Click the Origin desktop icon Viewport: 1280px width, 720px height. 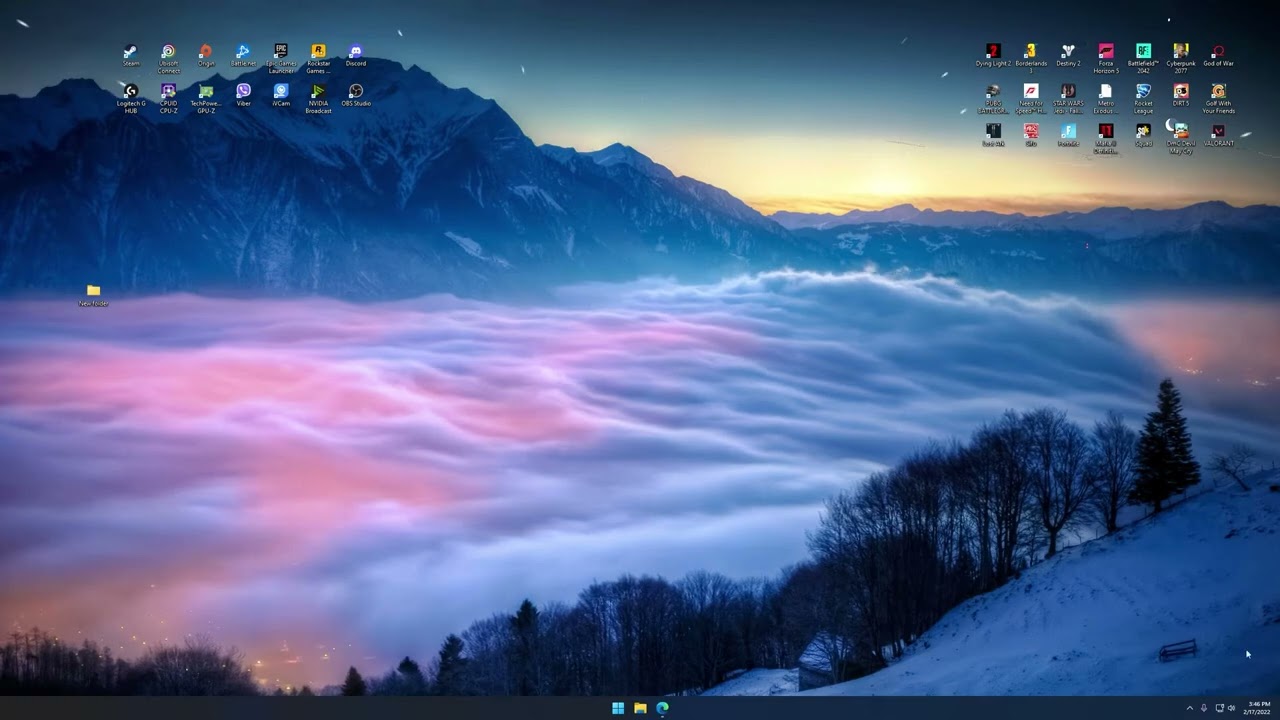[206, 55]
